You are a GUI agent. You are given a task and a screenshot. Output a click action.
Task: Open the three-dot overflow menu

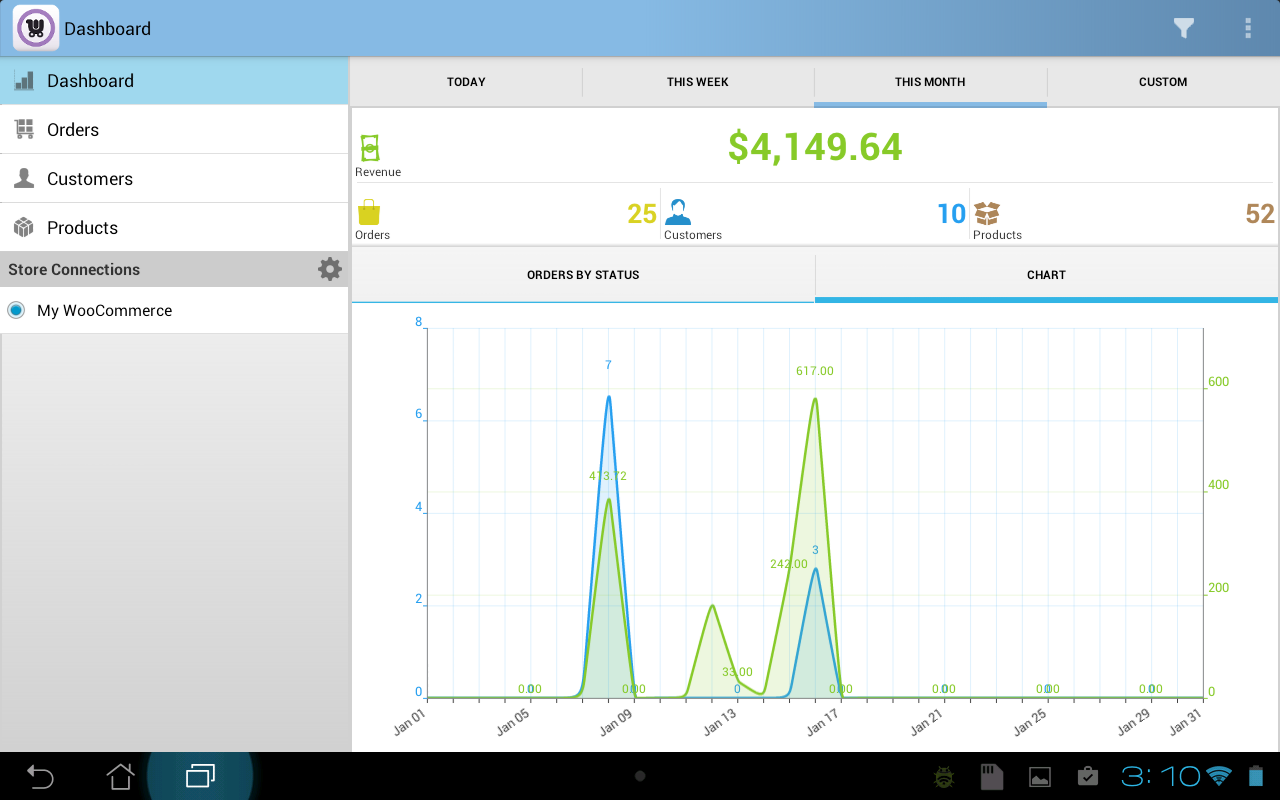coord(1247,29)
